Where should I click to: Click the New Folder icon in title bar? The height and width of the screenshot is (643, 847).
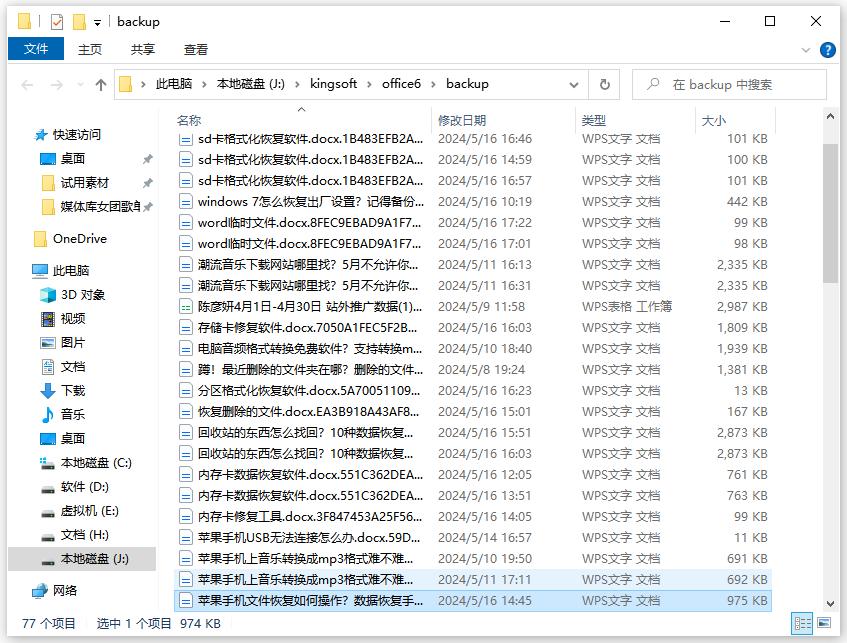click(79, 21)
